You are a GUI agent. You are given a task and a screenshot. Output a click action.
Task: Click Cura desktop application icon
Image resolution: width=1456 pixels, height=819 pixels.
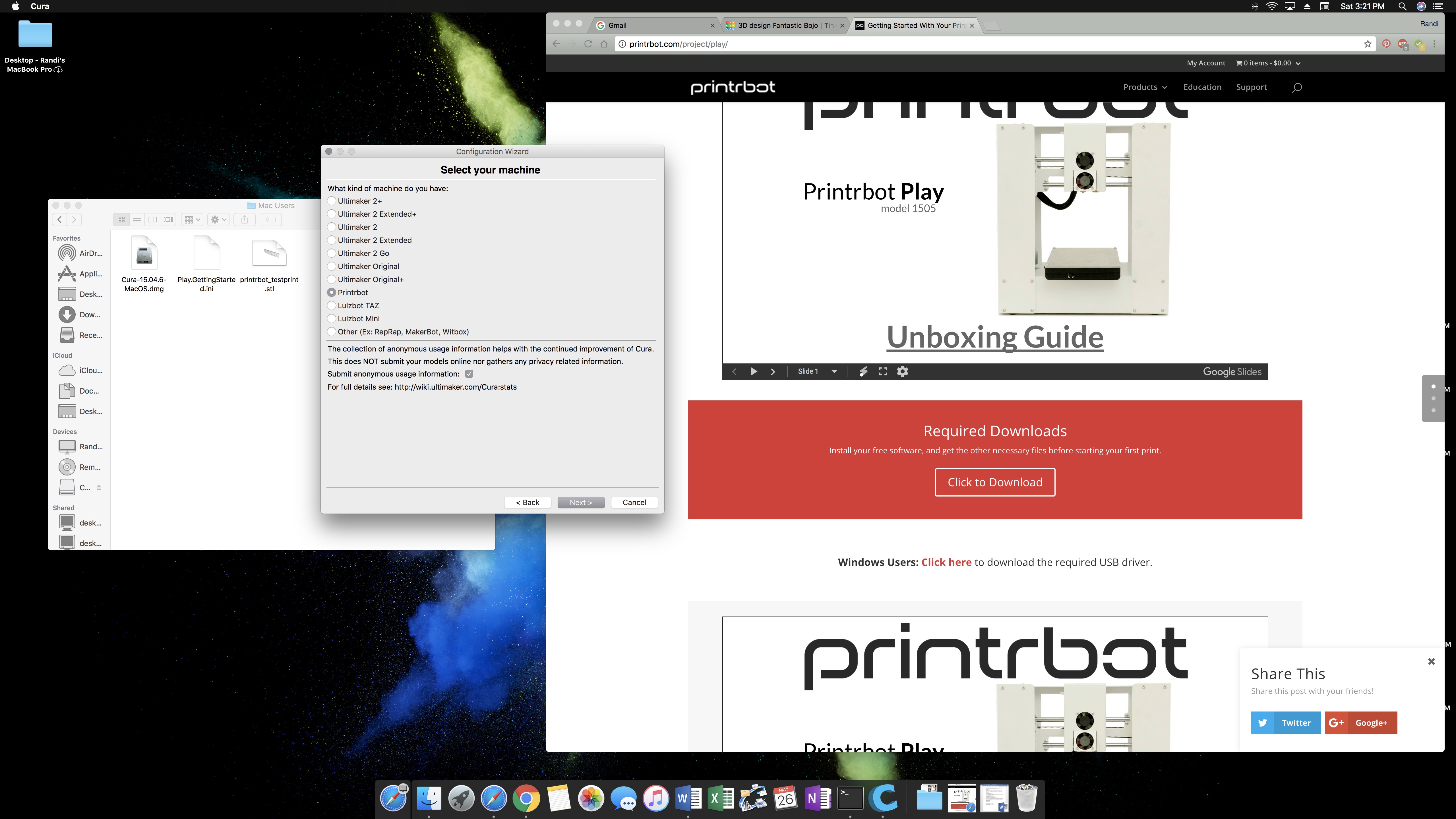(884, 798)
